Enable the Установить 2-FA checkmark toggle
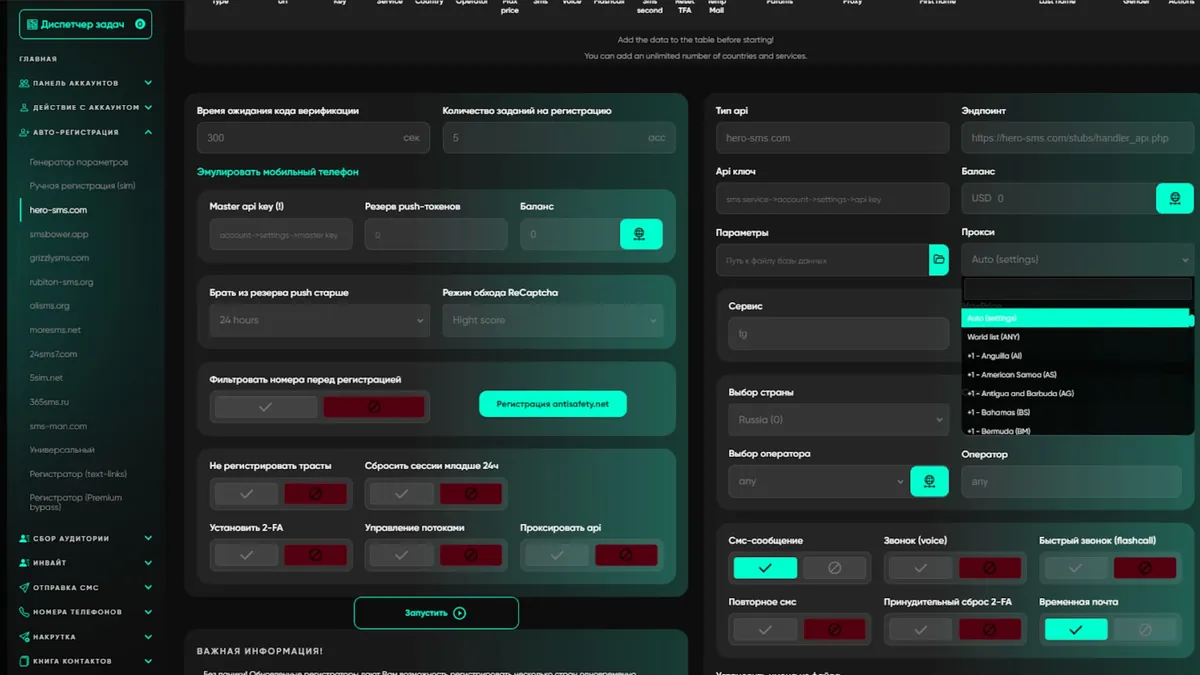The width and height of the screenshot is (1200, 675). (246, 554)
